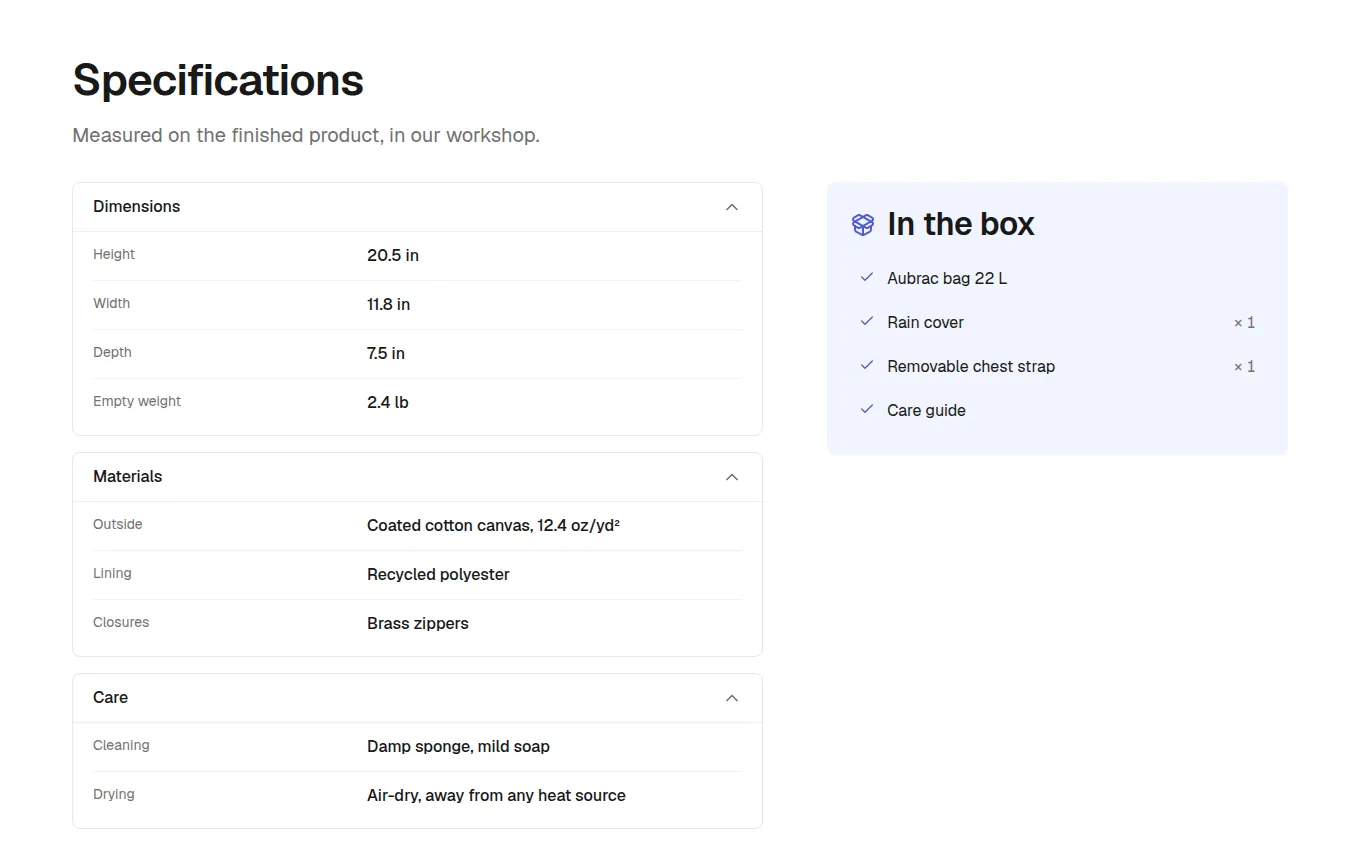This screenshot has width=1360, height=850.
Task: Click the value 11.8 in
Action: [388, 304]
